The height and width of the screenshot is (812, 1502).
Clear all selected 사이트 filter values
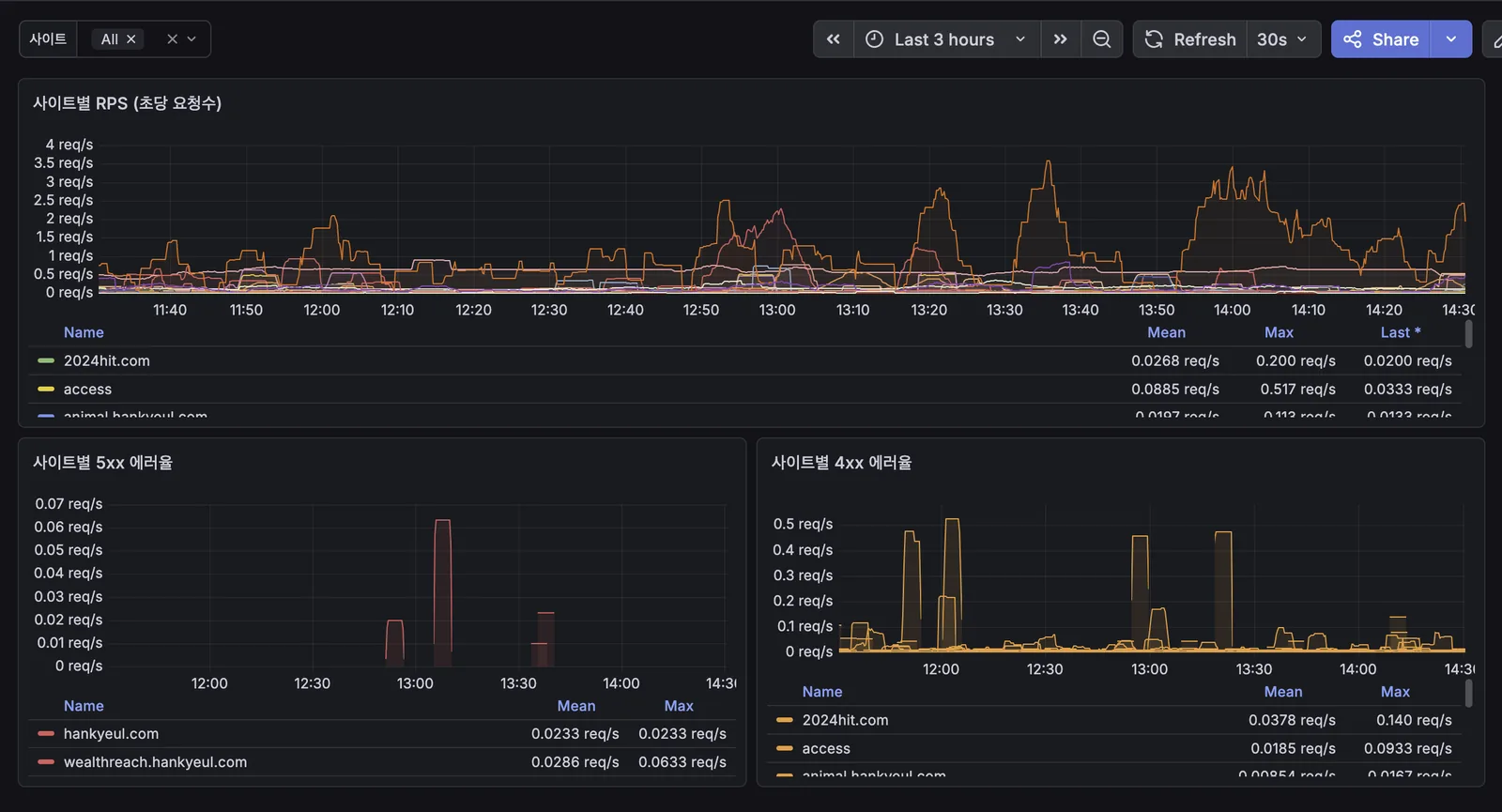pyautogui.click(x=172, y=39)
